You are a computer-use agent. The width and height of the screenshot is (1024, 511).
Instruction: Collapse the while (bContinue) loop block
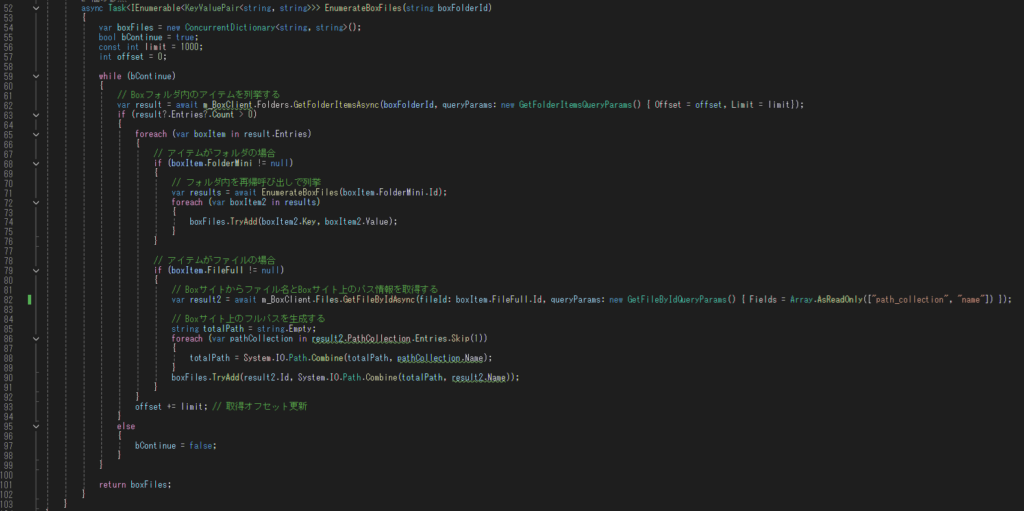tap(37, 75)
